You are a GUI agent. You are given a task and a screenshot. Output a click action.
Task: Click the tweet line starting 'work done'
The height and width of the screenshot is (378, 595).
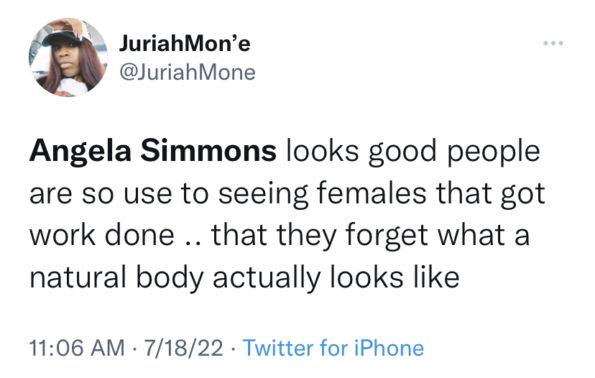279,235
